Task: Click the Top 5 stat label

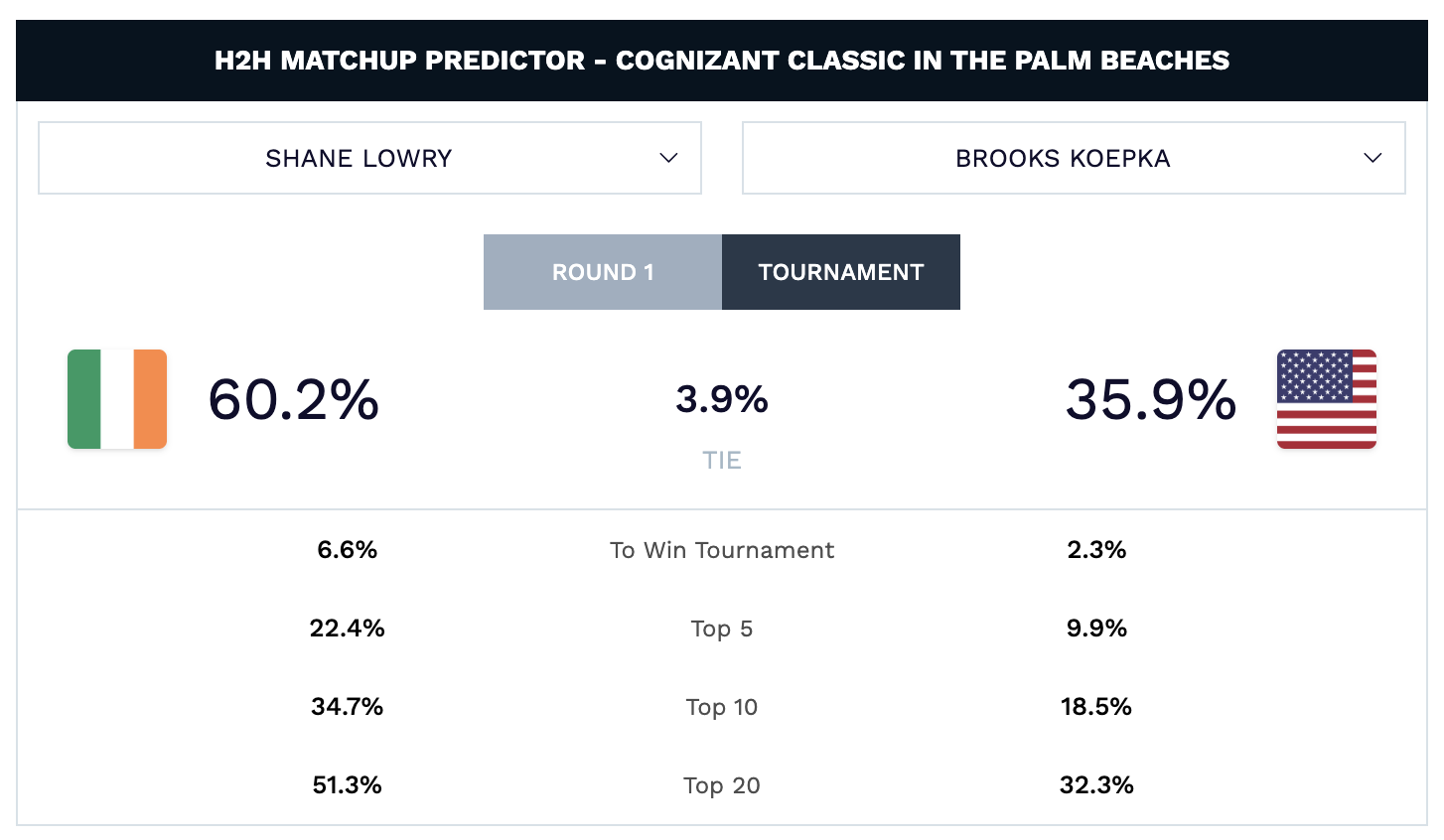Action: pyautogui.click(x=722, y=628)
